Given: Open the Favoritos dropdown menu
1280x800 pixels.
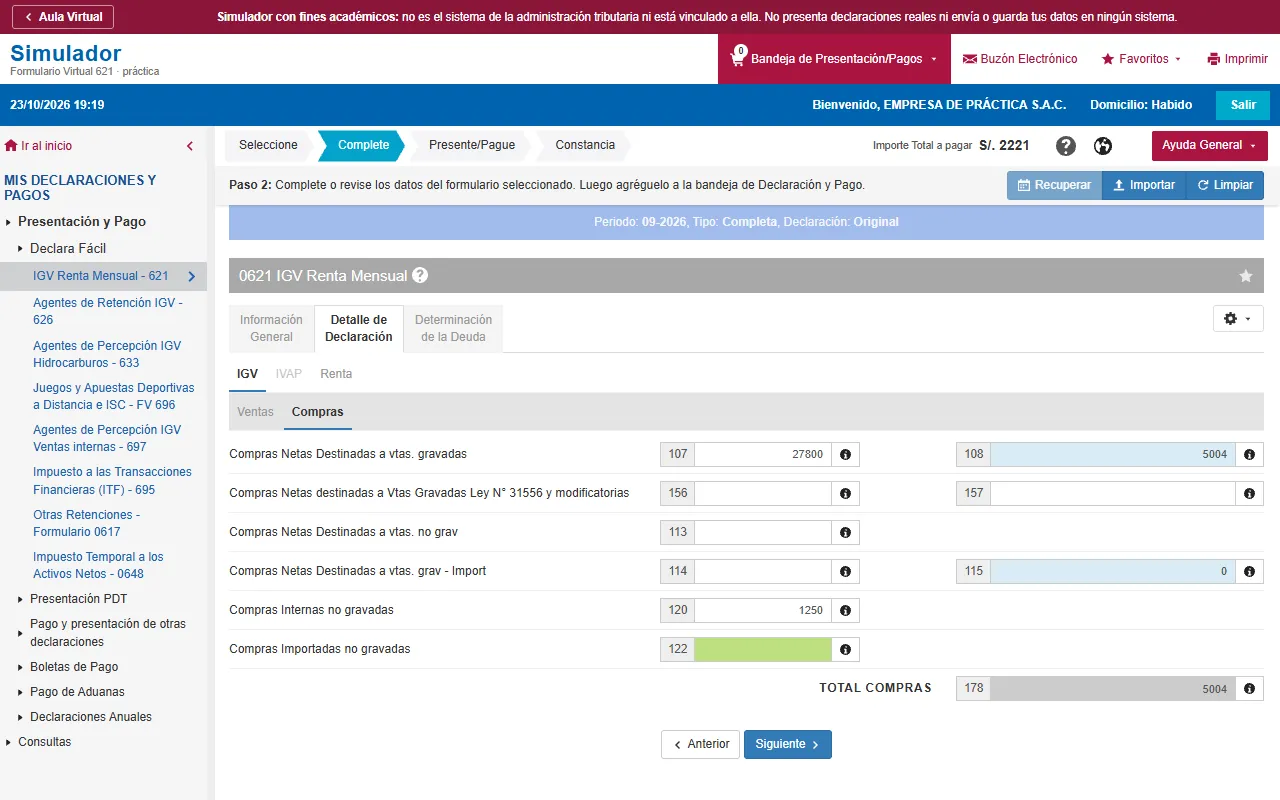Looking at the screenshot, I should 1141,59.
